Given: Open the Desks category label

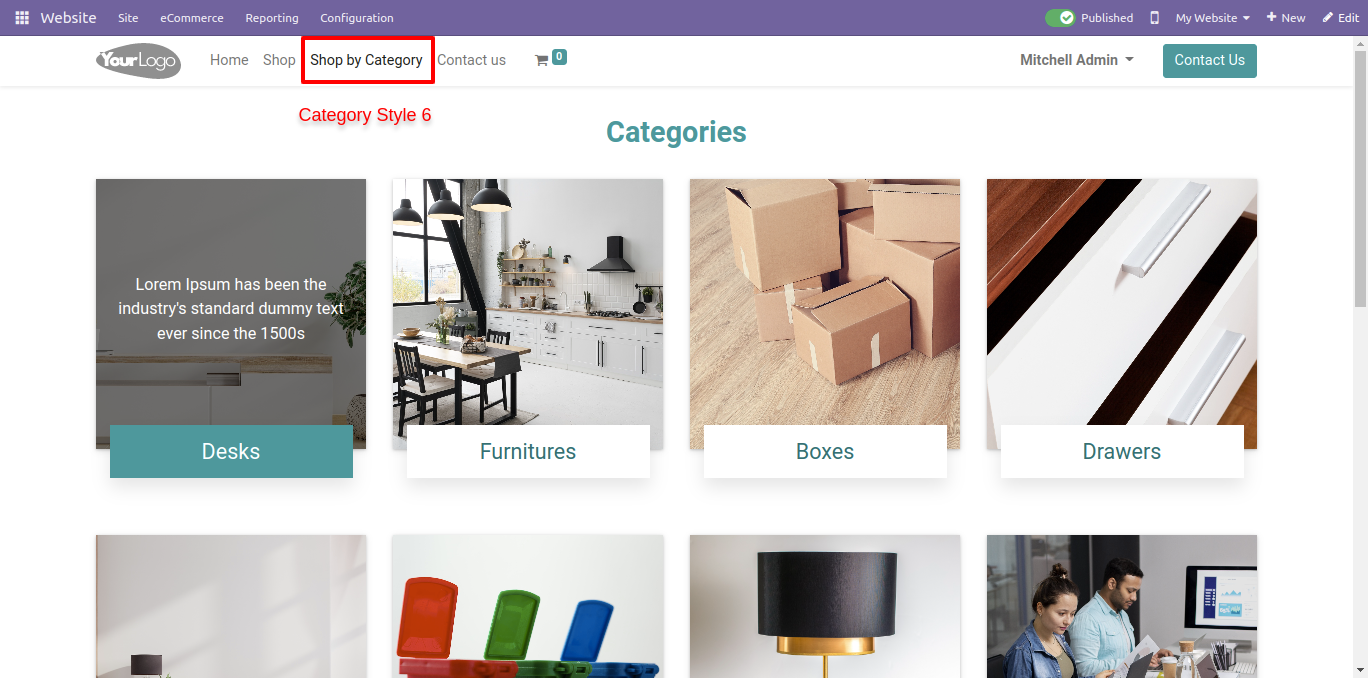Looking at the screenshot, I should click(231, 451).
